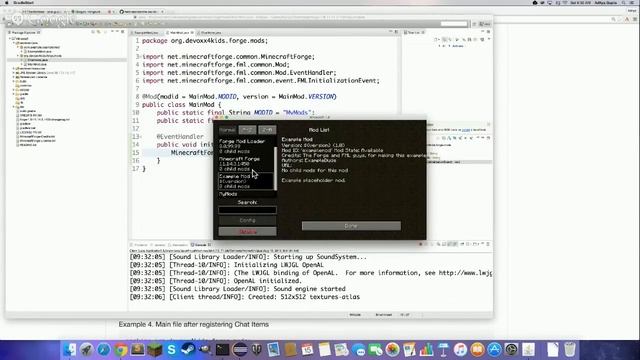Viewport: 640px width, 360px height.
Task: Click Done in the Mod List screen
Action: pyautogui.click(x=351, y=226)
